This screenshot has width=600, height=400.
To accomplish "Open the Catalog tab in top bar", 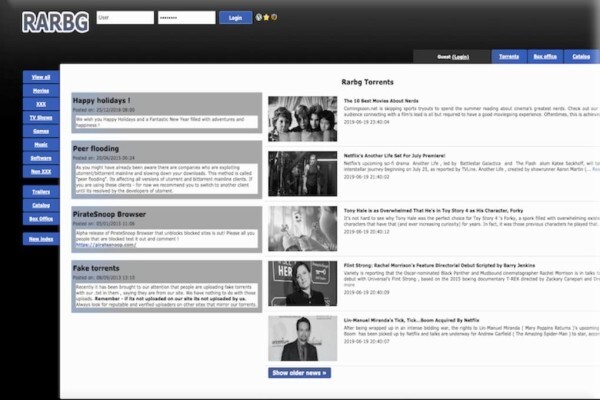I will coord(581,57).
